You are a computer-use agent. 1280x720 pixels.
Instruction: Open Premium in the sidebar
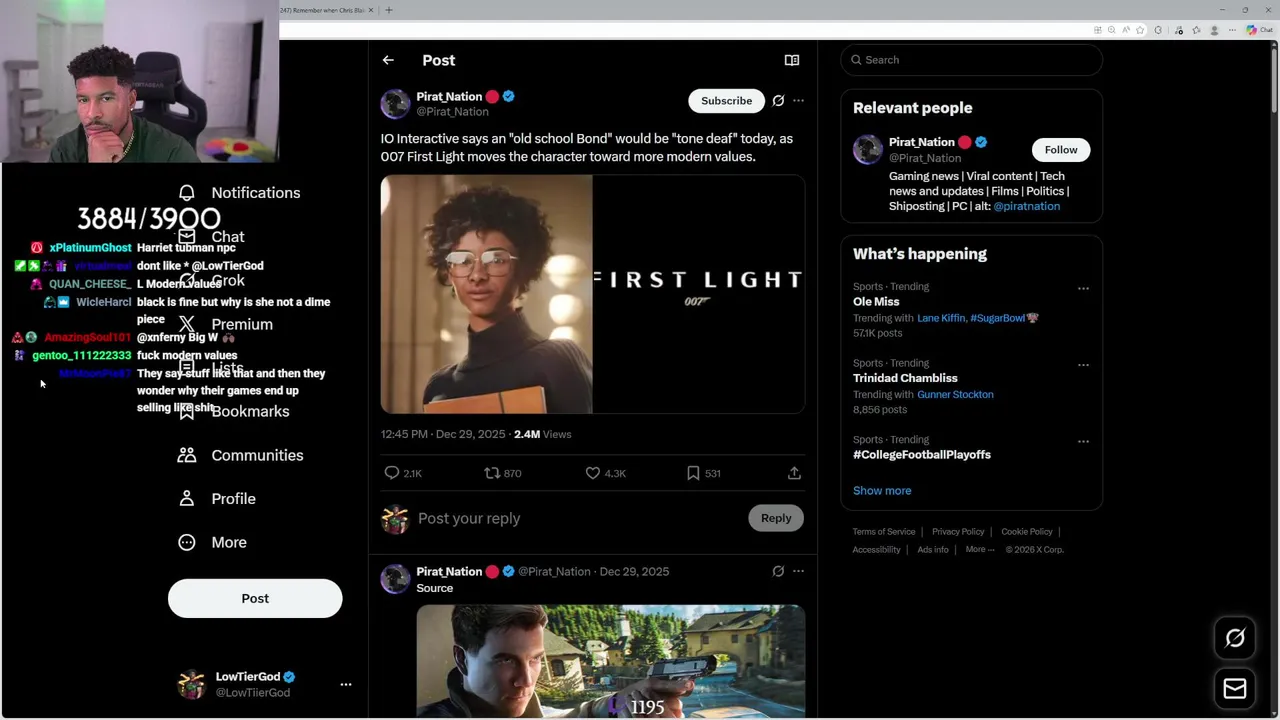click(x=225, y=324)
